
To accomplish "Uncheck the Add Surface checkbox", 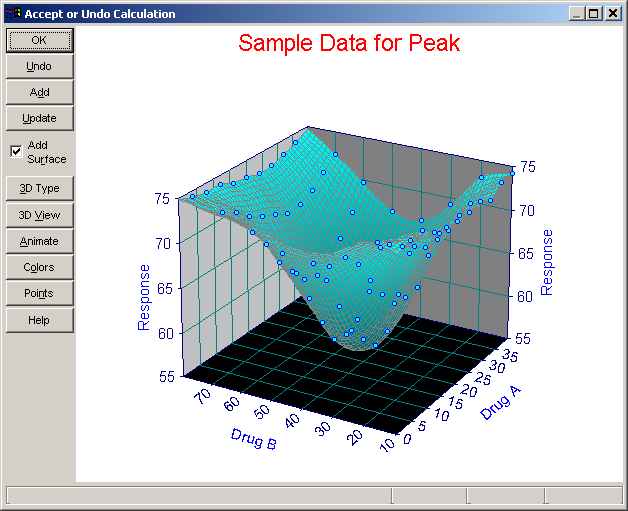I will pyautogui.click(x=16, y=152).
